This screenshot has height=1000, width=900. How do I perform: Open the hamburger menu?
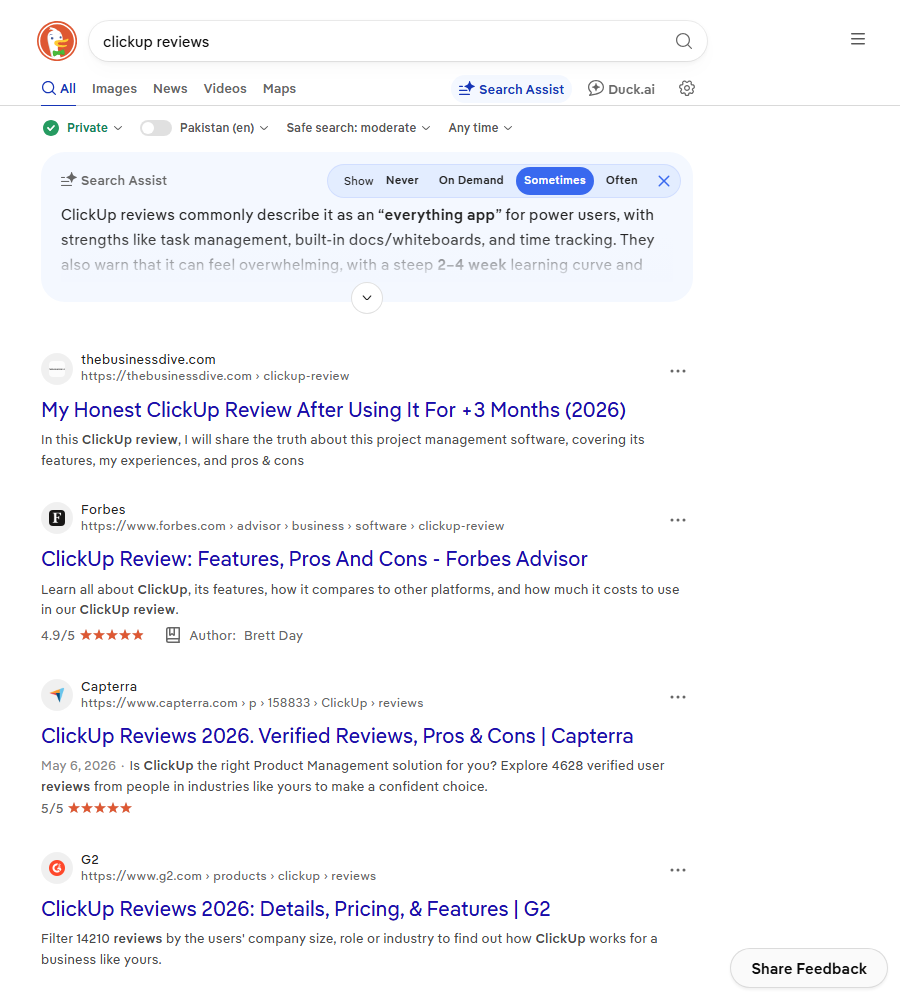pos(858,39)
